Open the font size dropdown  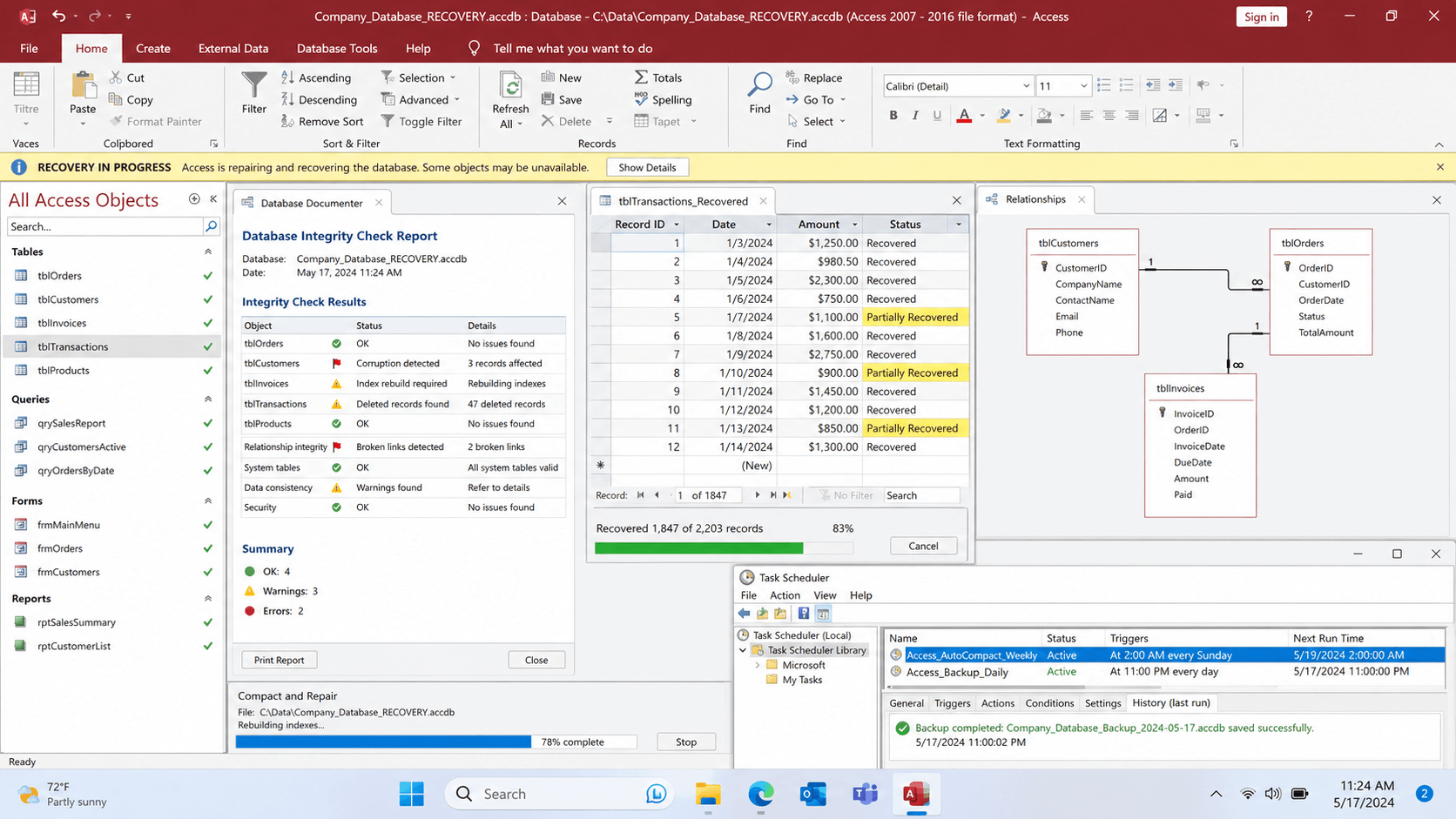pos(1083,86)
